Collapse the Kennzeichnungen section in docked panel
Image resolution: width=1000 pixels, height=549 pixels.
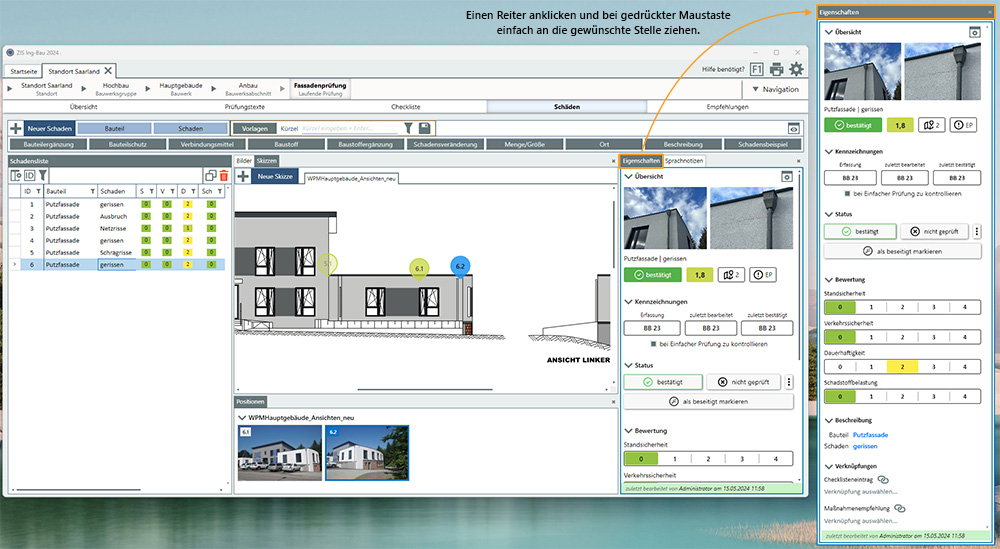pyautogui.click(x=628, y=301)
